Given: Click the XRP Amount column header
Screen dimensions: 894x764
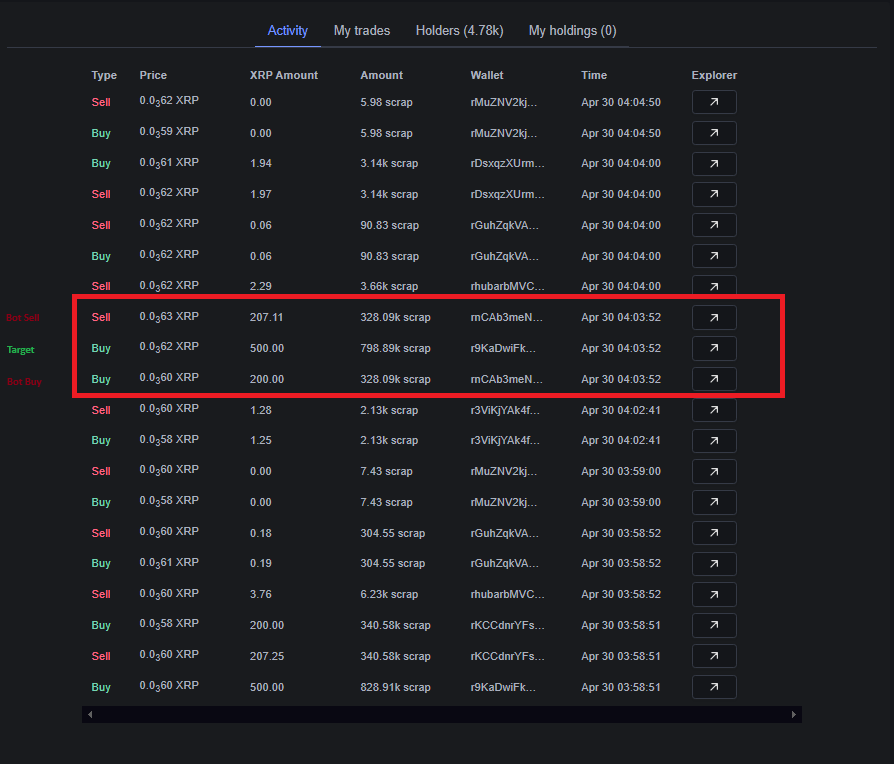Looking at the screenshot, I should coord(283,75).
